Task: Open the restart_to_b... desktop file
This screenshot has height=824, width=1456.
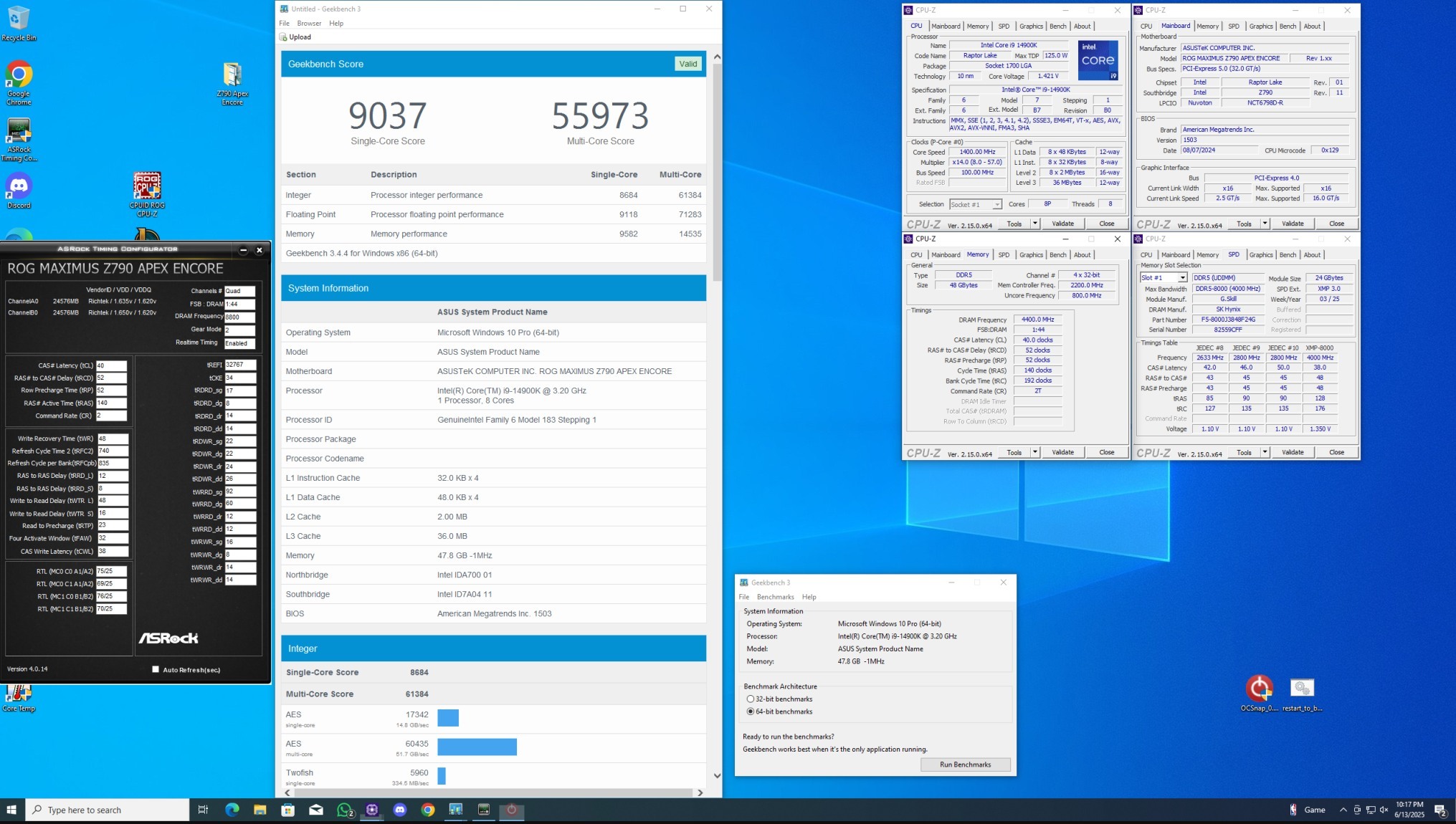Action: (1302, 694)
